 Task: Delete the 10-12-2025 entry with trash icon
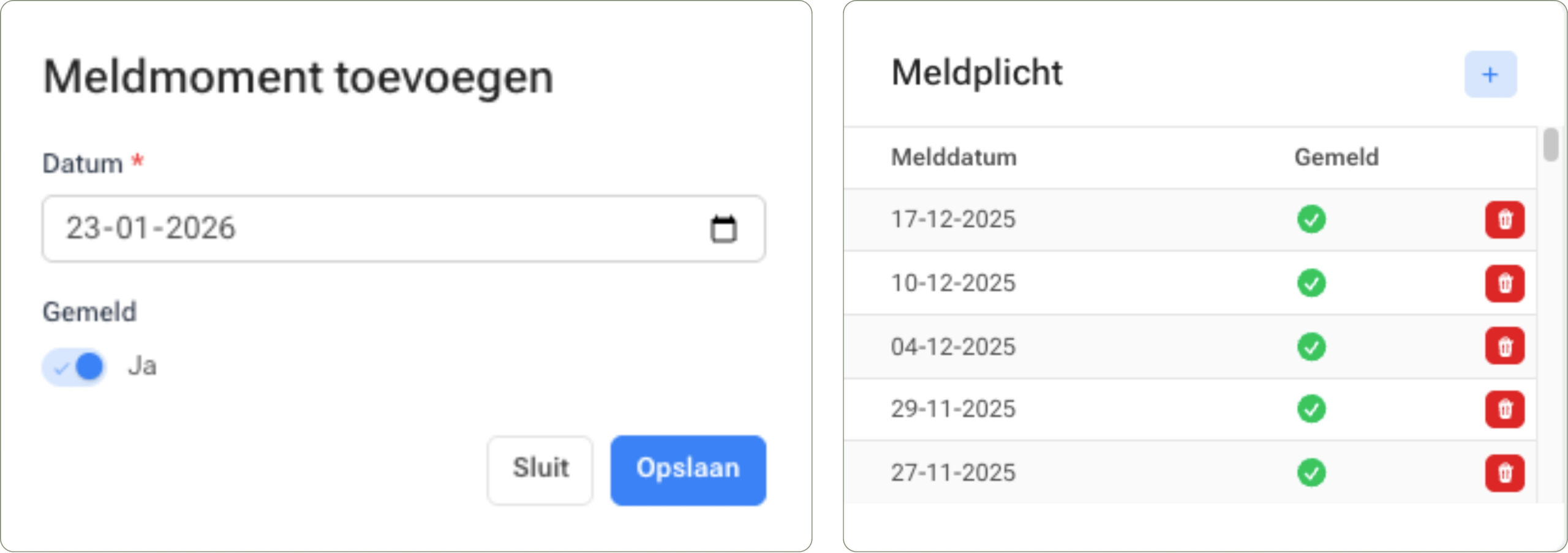pos(1505,283)
